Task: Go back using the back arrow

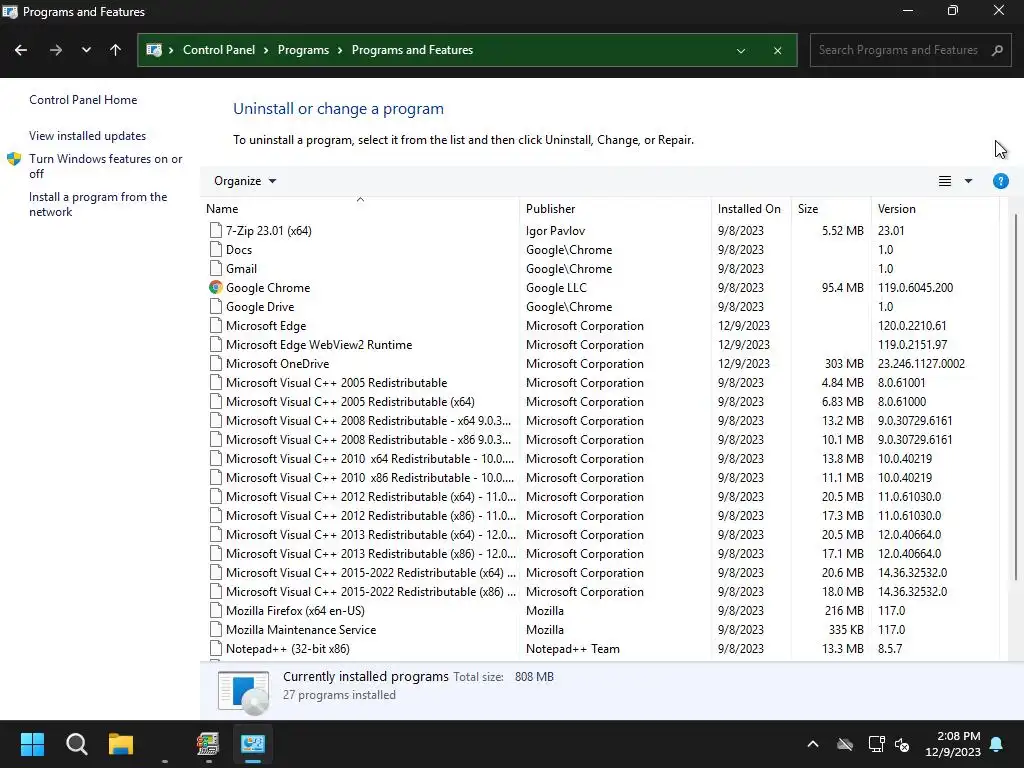Action: coord(21,50)
